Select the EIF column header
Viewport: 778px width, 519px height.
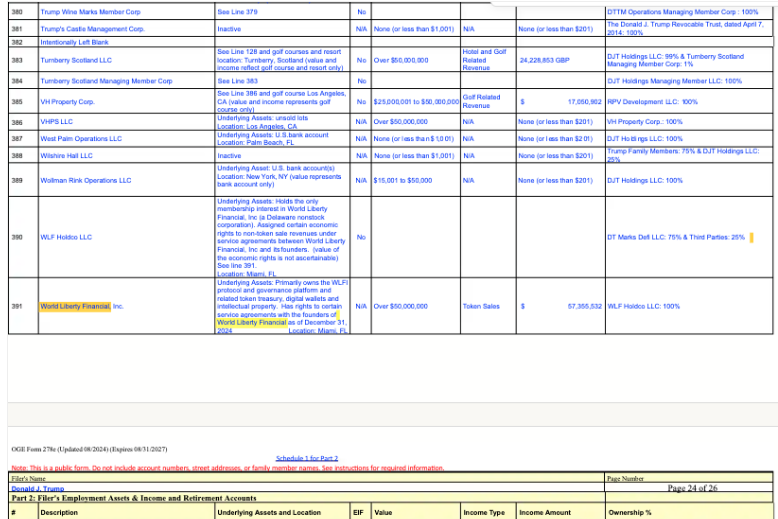(358, 513)
